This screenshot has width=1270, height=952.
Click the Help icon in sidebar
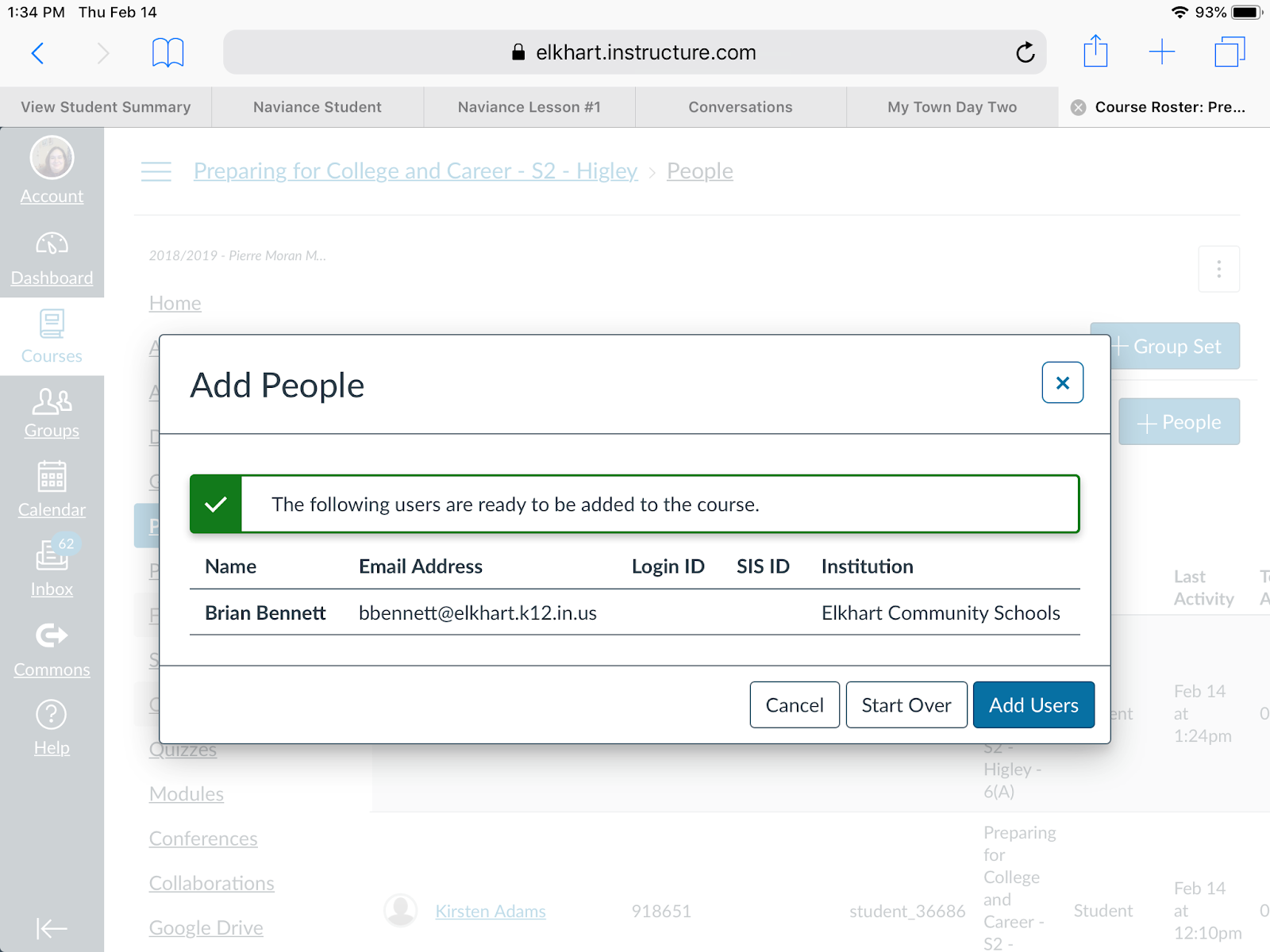[51, 726]
